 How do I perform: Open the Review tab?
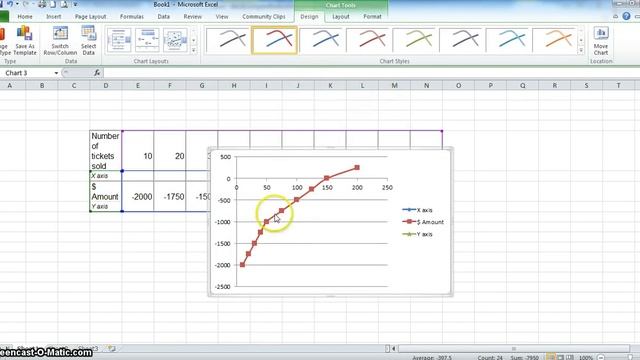coord(192,17)
